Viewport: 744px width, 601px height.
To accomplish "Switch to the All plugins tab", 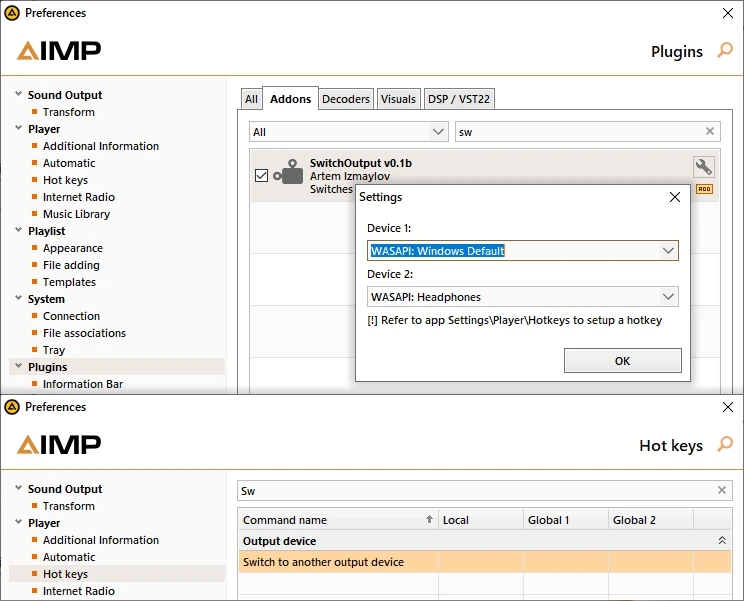I will pos(251,99).
